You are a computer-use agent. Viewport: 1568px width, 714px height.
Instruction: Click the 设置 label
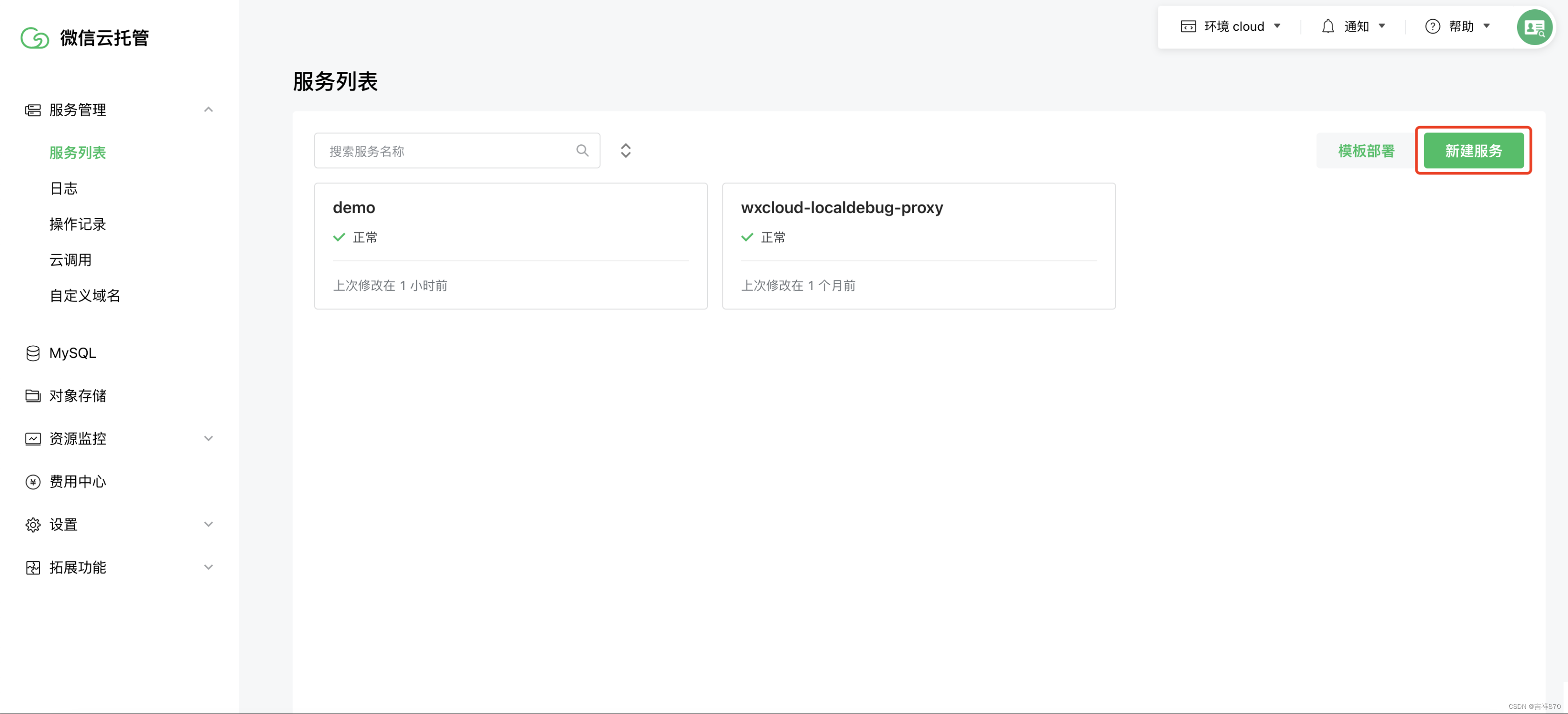(x=64, y=525)
